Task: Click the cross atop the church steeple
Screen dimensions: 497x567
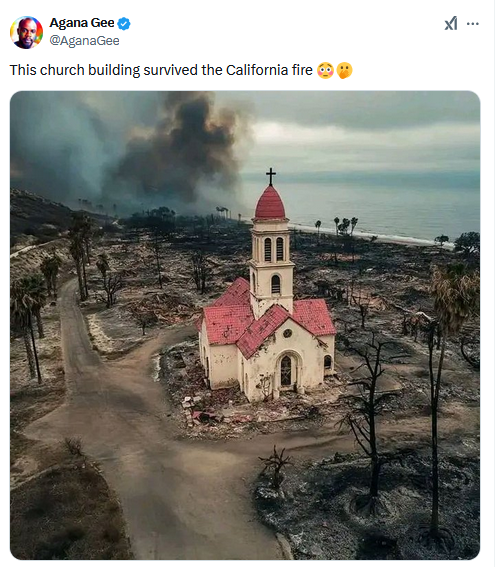Action: [x=271, y=176]
